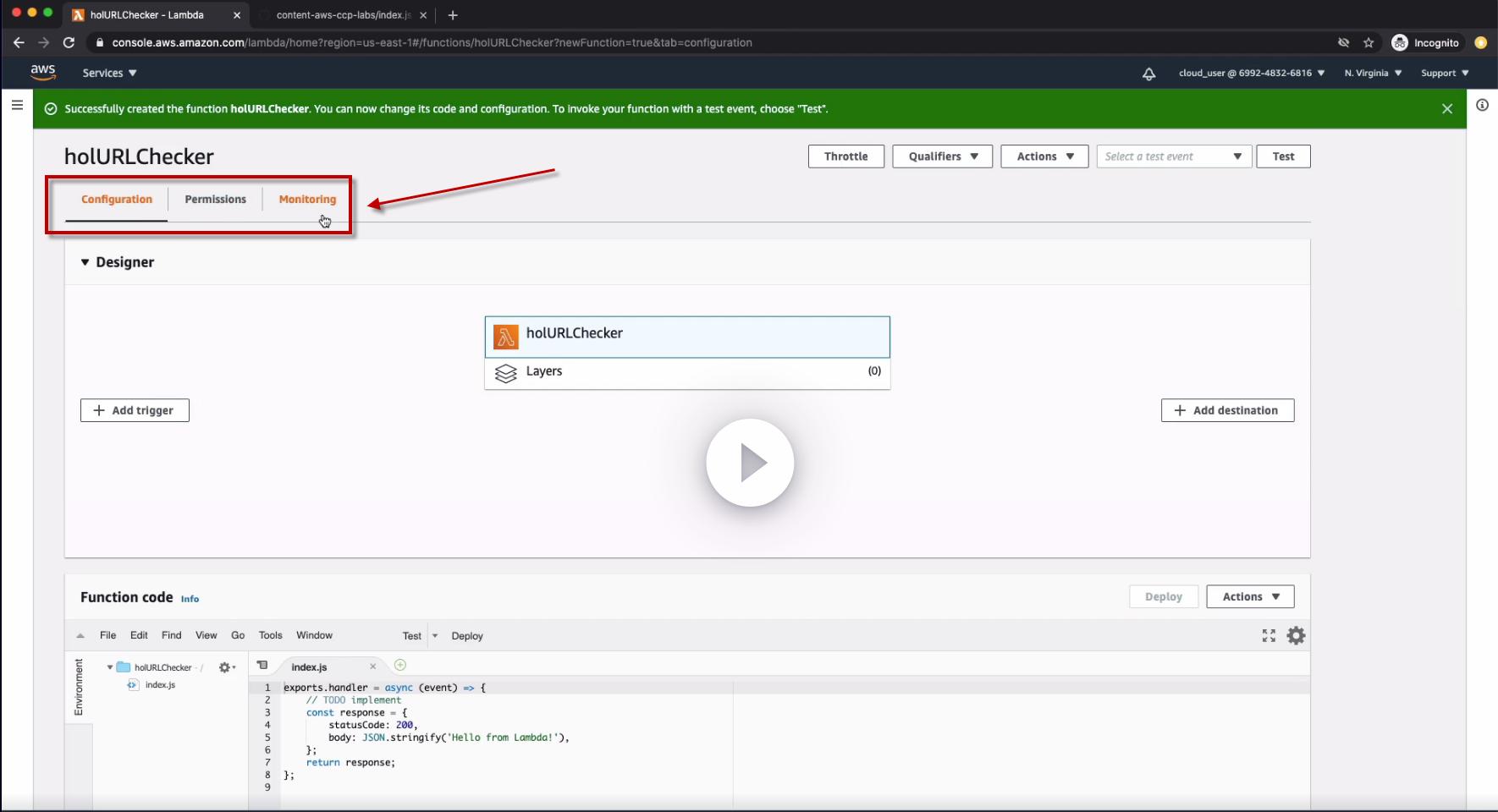This screenshot has height=812, width=1498.
Task: Close the index.js editor tab
Action: (x=372, y=667)
